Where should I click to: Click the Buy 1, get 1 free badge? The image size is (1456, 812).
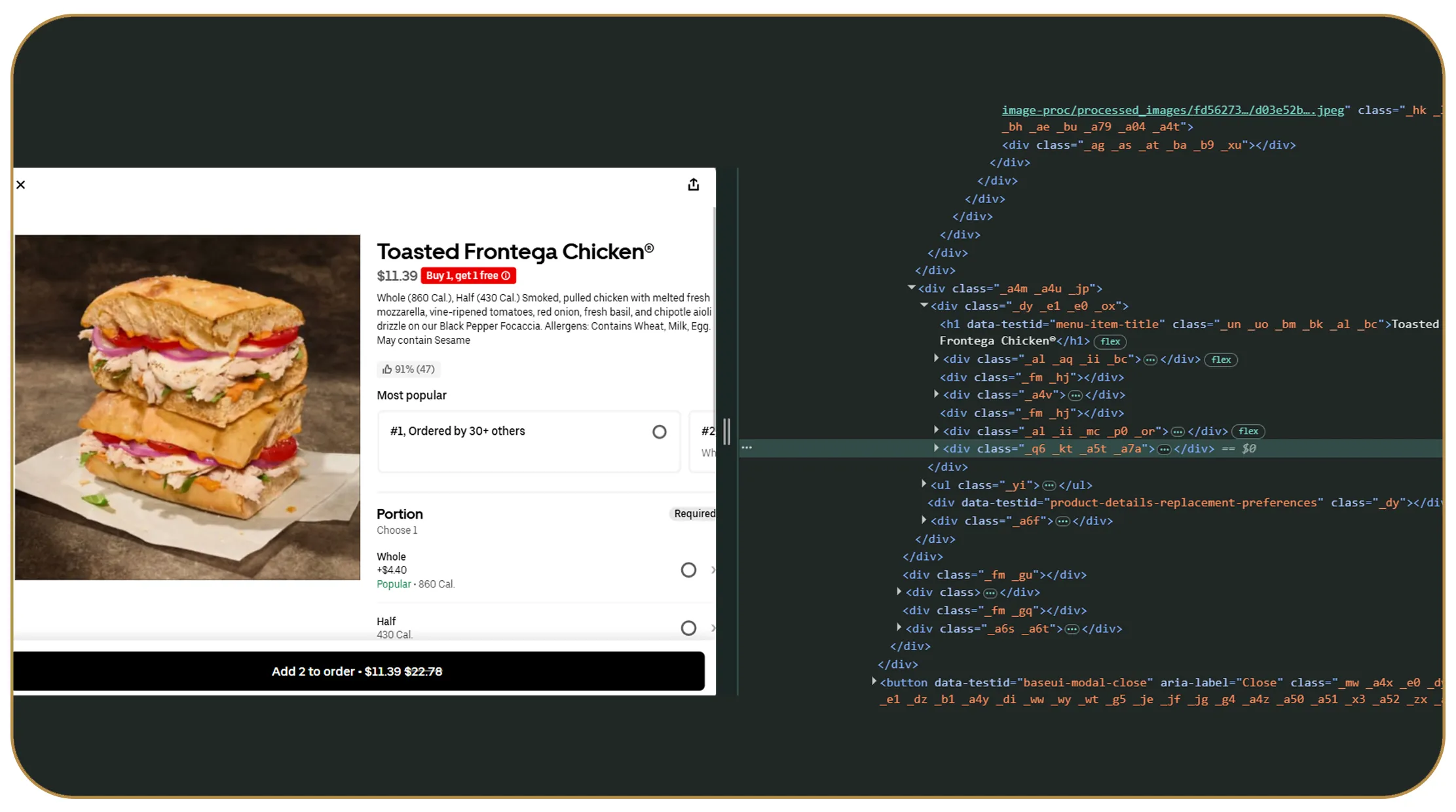click(468, 276)
